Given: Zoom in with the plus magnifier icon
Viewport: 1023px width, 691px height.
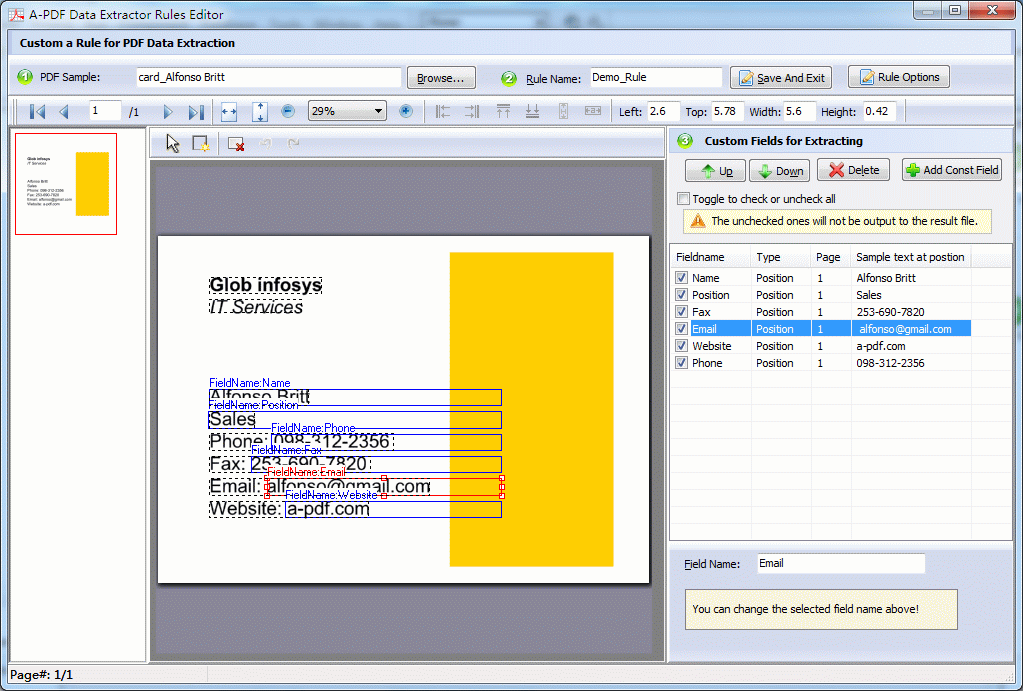Looking at the screenshot, I should pyautogui.click(x=404, y=112).
